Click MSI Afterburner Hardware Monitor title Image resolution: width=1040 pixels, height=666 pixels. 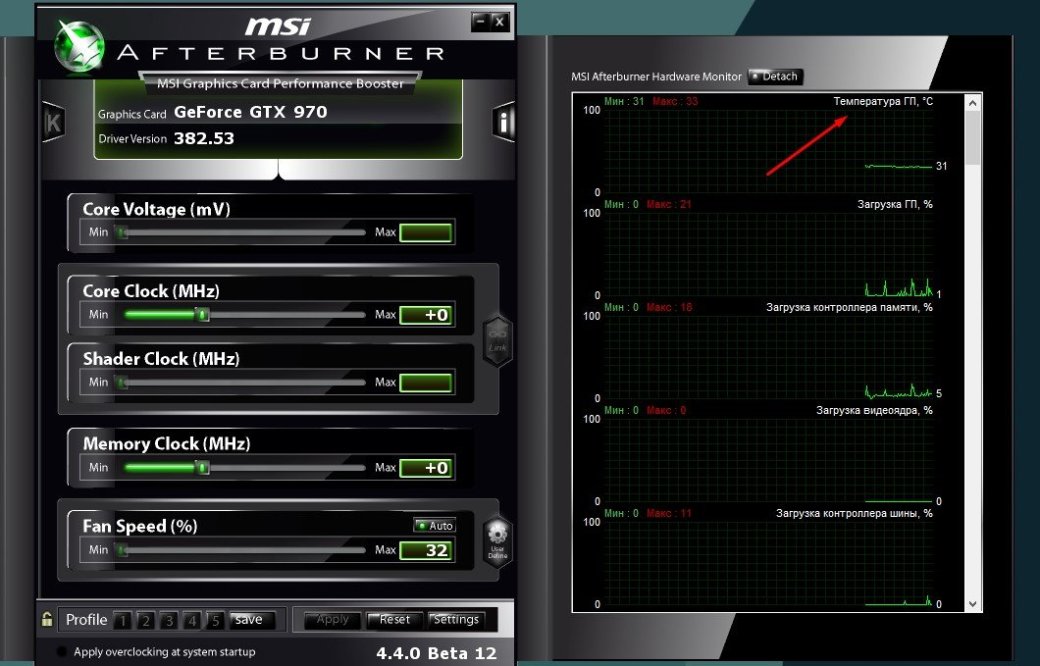(656, 77)
